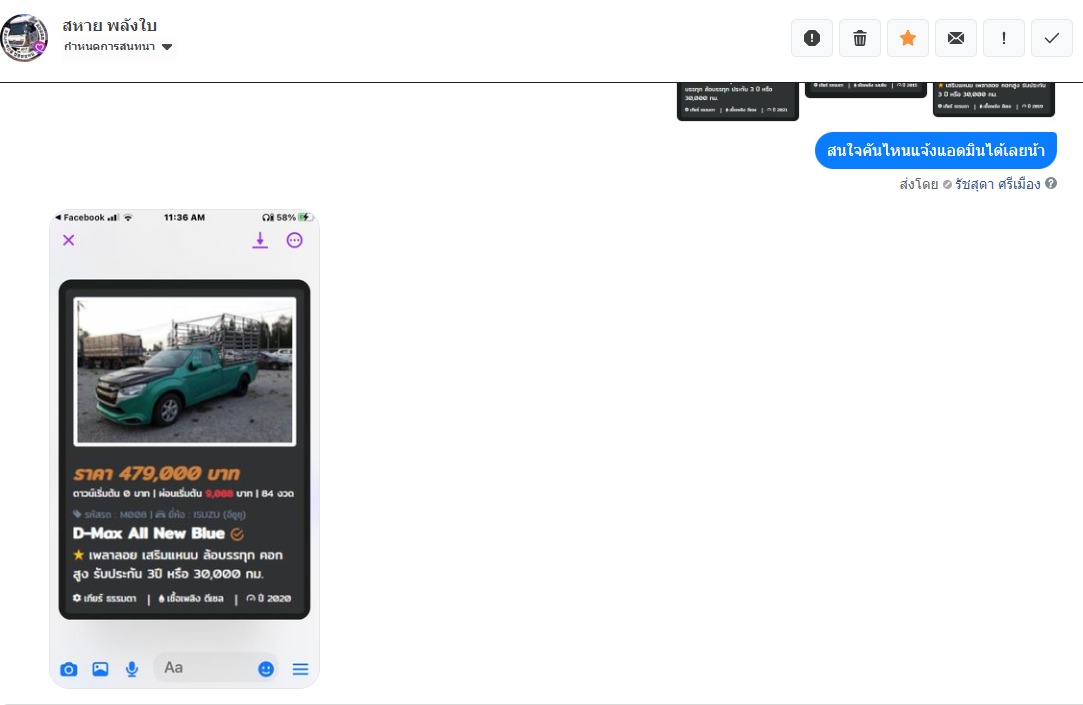Mark conversation done with the checkmark icon
1083x705 pixels.
(x=1052, y=38)
